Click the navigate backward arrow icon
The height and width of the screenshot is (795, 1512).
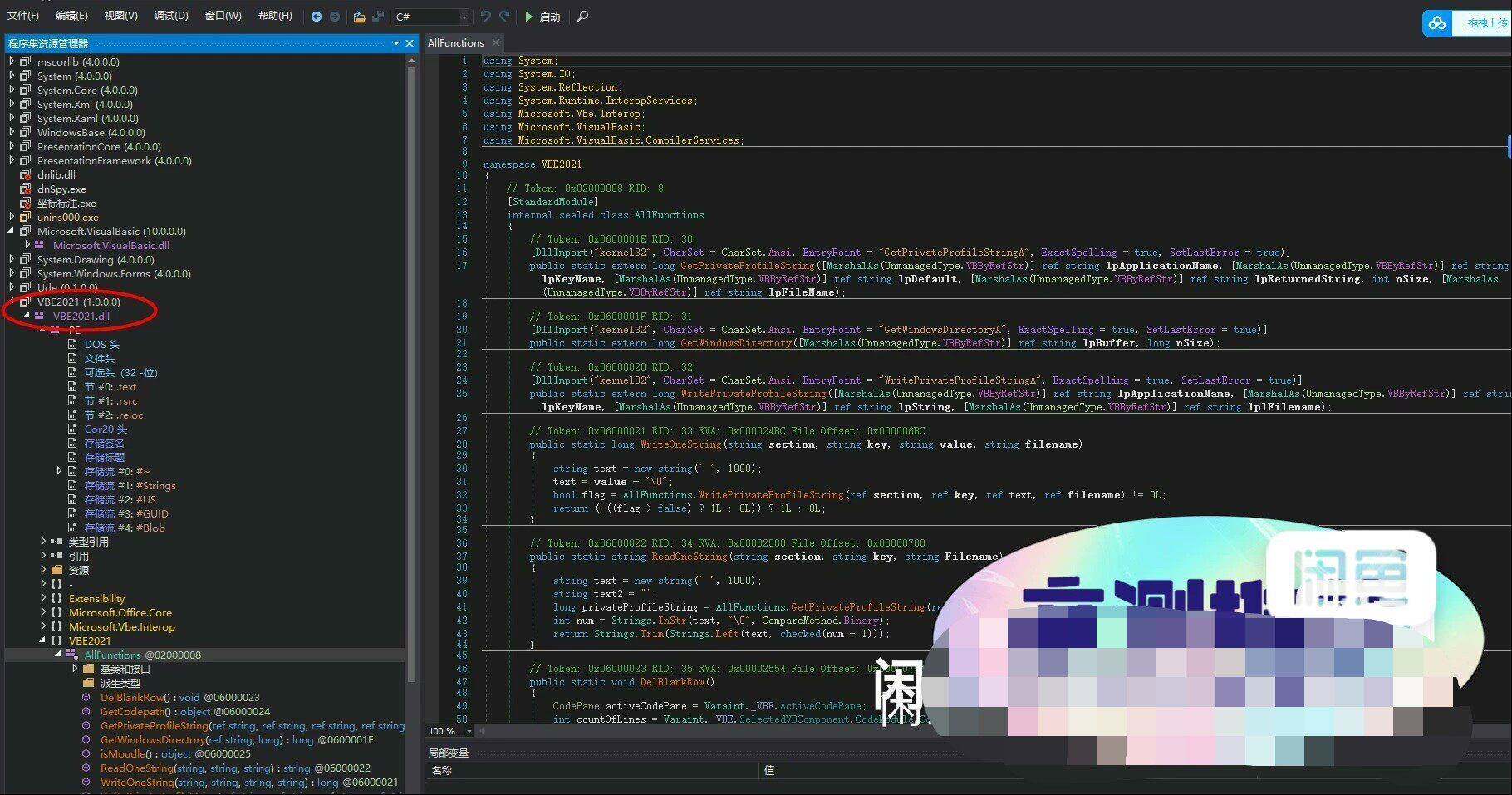(x=316, y=17)
